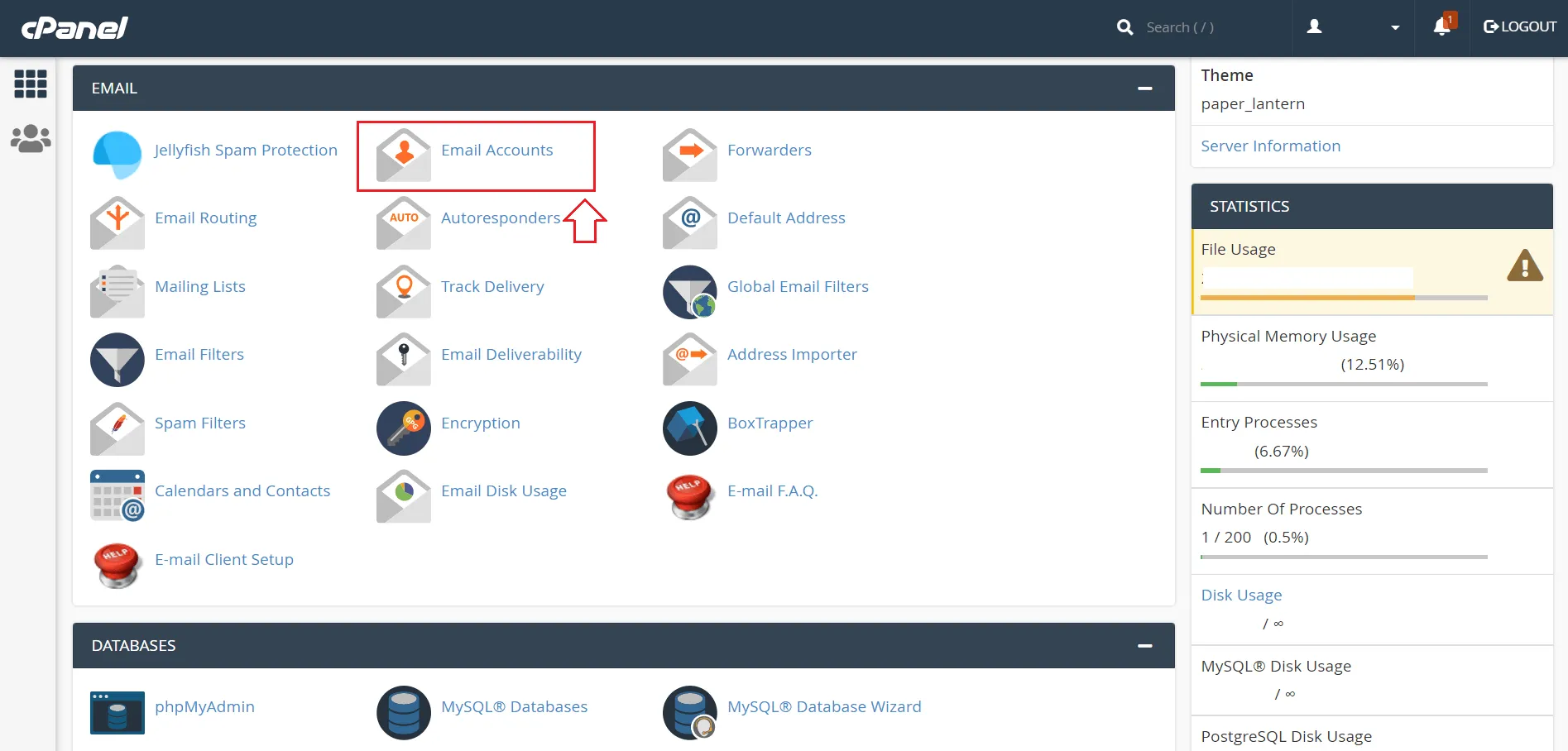1568x751 pixels.
Task: Open Jellyfish Spam Protection icon
Action: coord(117,155)
